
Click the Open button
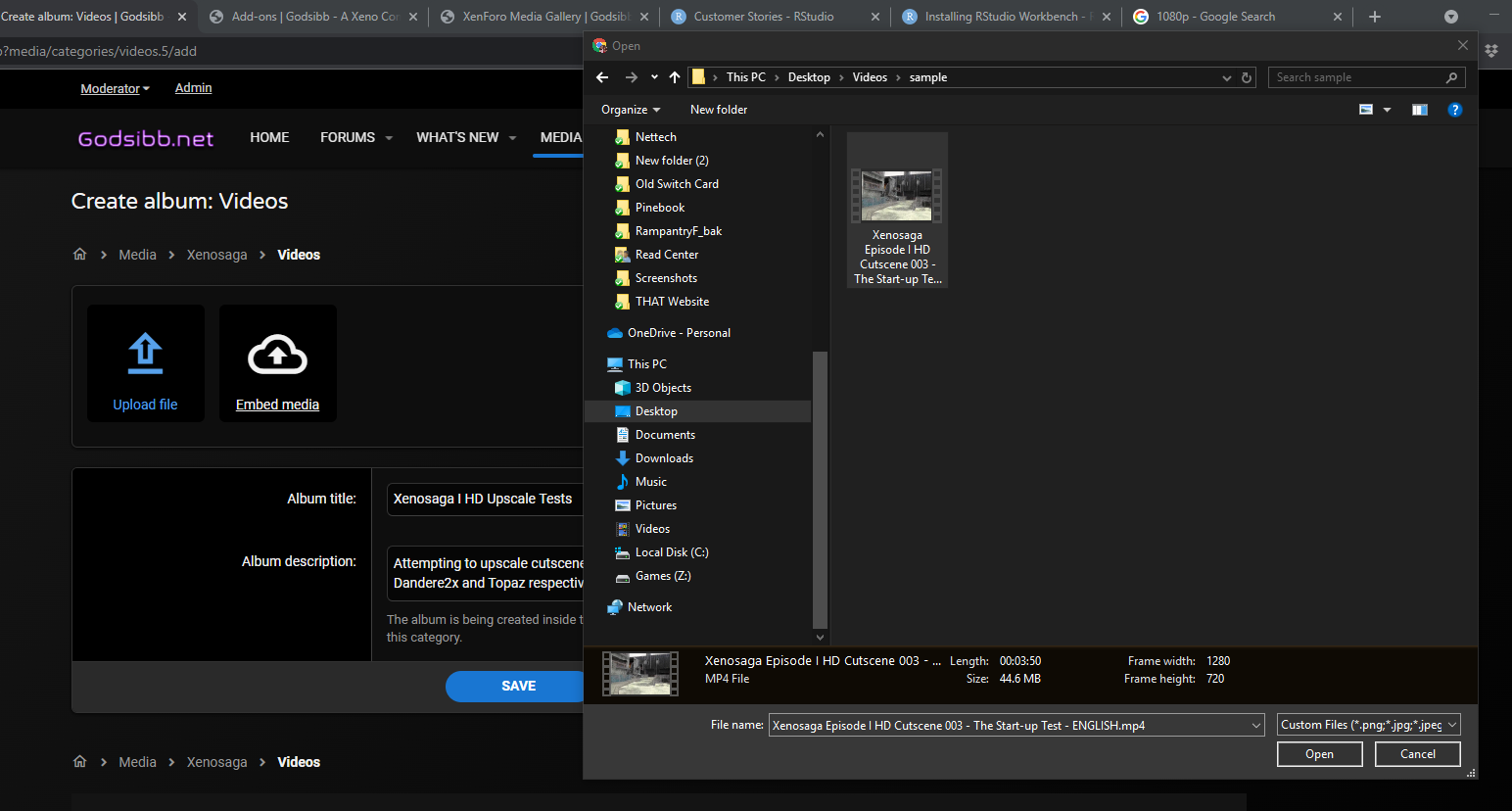(x=1319, y=754)
